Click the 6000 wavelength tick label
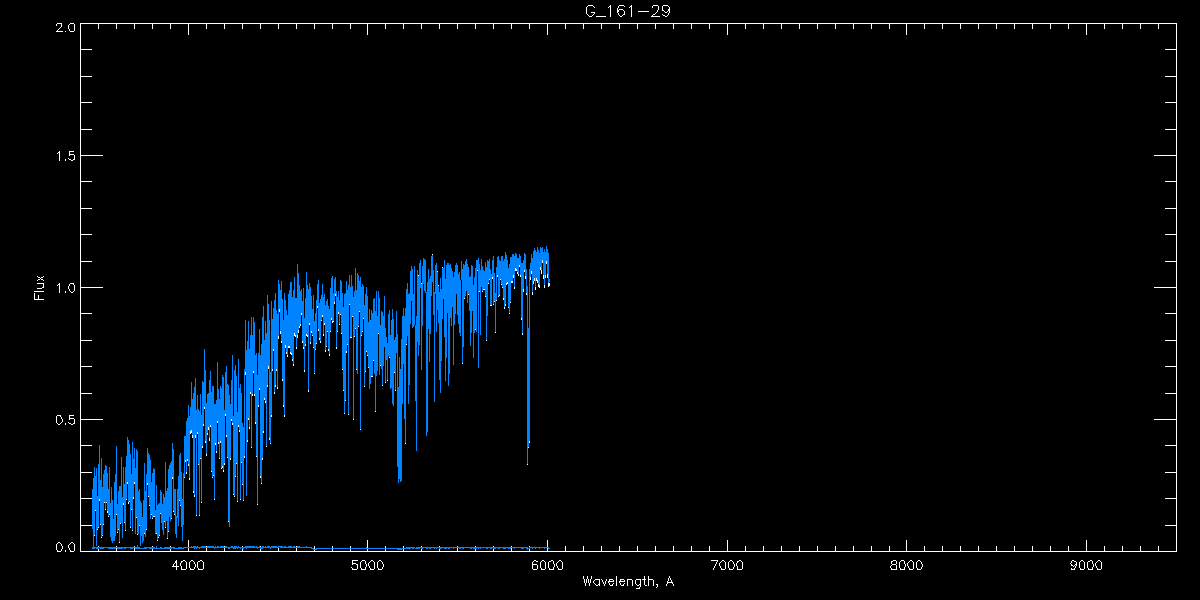 click(x=547, y=565)
